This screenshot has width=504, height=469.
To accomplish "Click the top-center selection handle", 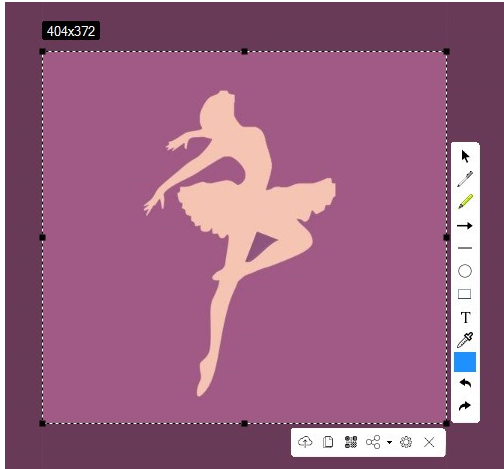I will click(244, 51).
